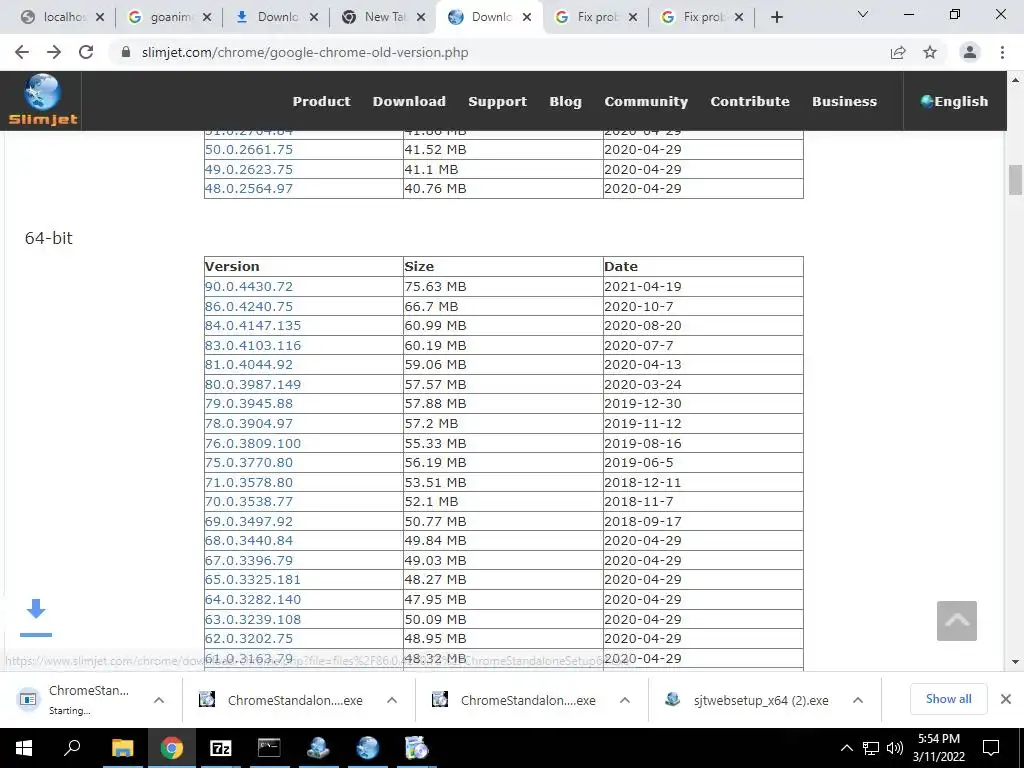The image size is (1024, 768).
Task: Open a new tab with plus button
Action: [x=776, y=18]
